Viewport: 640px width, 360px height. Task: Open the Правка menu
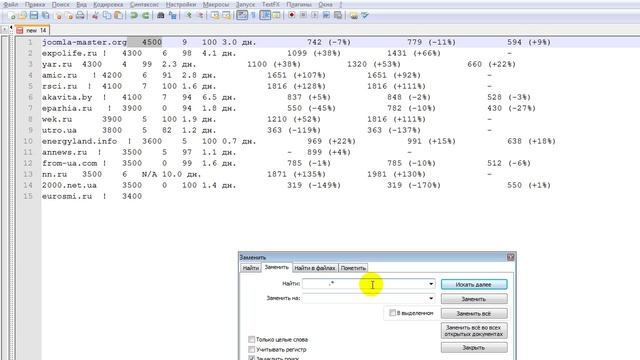[35, 4]
